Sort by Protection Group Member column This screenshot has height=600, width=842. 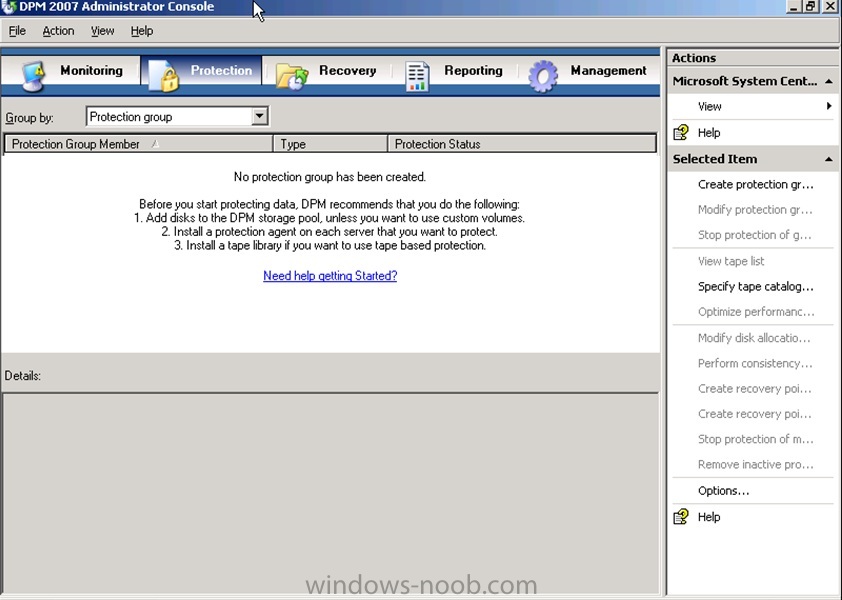tap(139, 144)
